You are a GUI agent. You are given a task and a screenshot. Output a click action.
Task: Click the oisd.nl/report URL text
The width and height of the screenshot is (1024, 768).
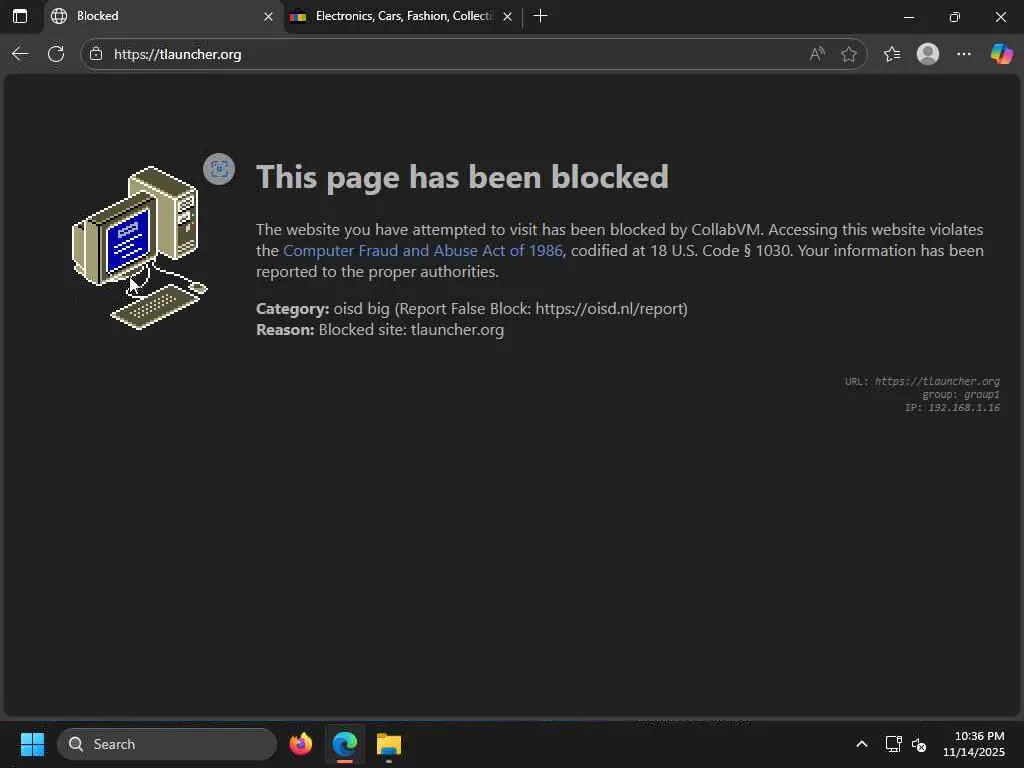click(609, 309)
